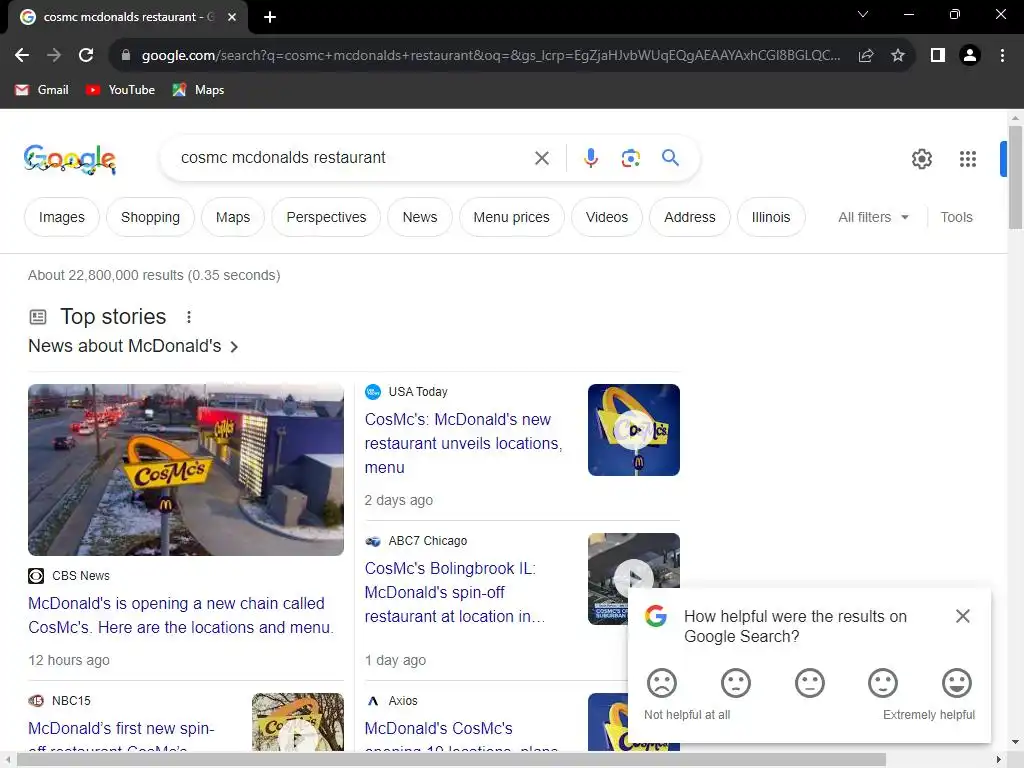The width and height of the screenshot is (1024, 768).
Task: Open Chrome's three-dot menu
Action: 1002,56
